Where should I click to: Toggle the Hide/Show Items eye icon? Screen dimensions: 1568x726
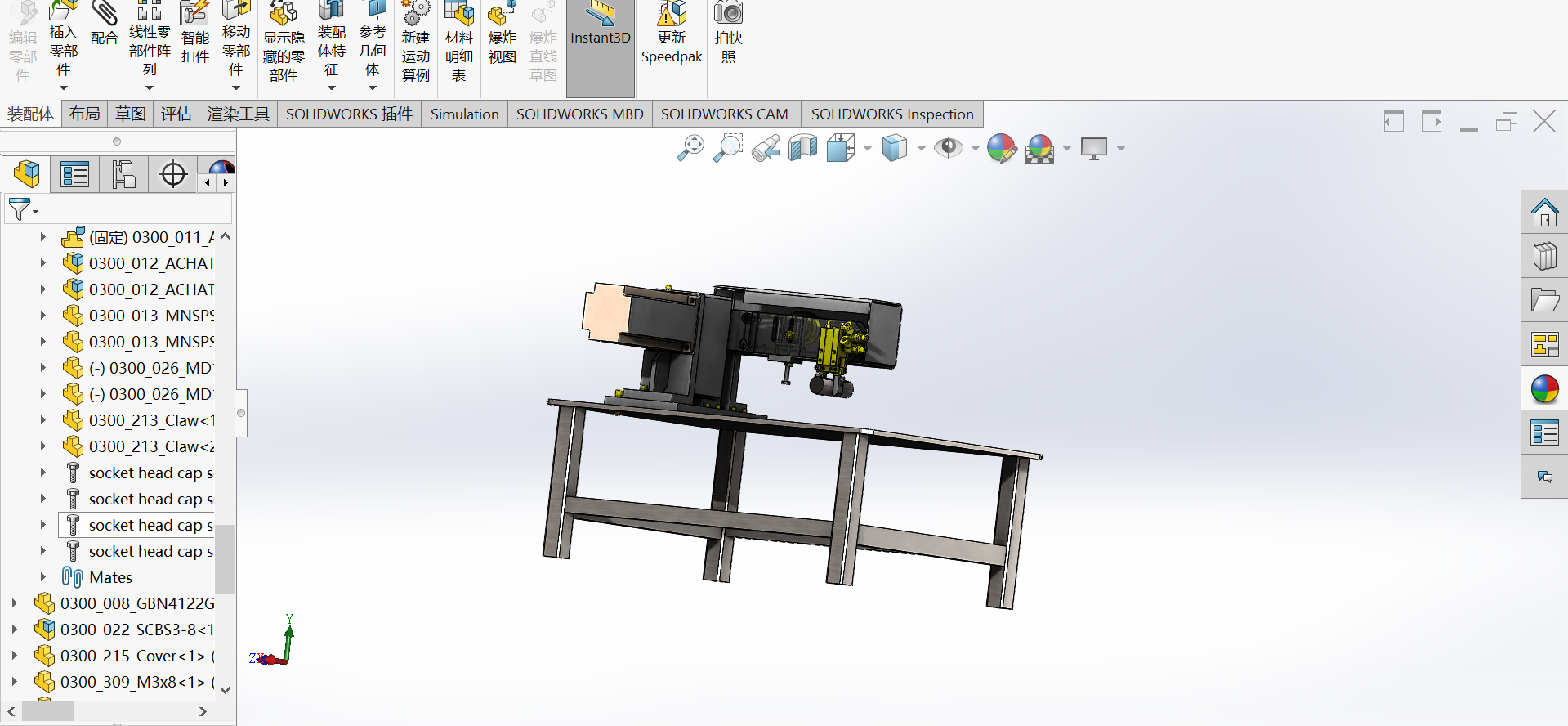[x=948, y=148]
